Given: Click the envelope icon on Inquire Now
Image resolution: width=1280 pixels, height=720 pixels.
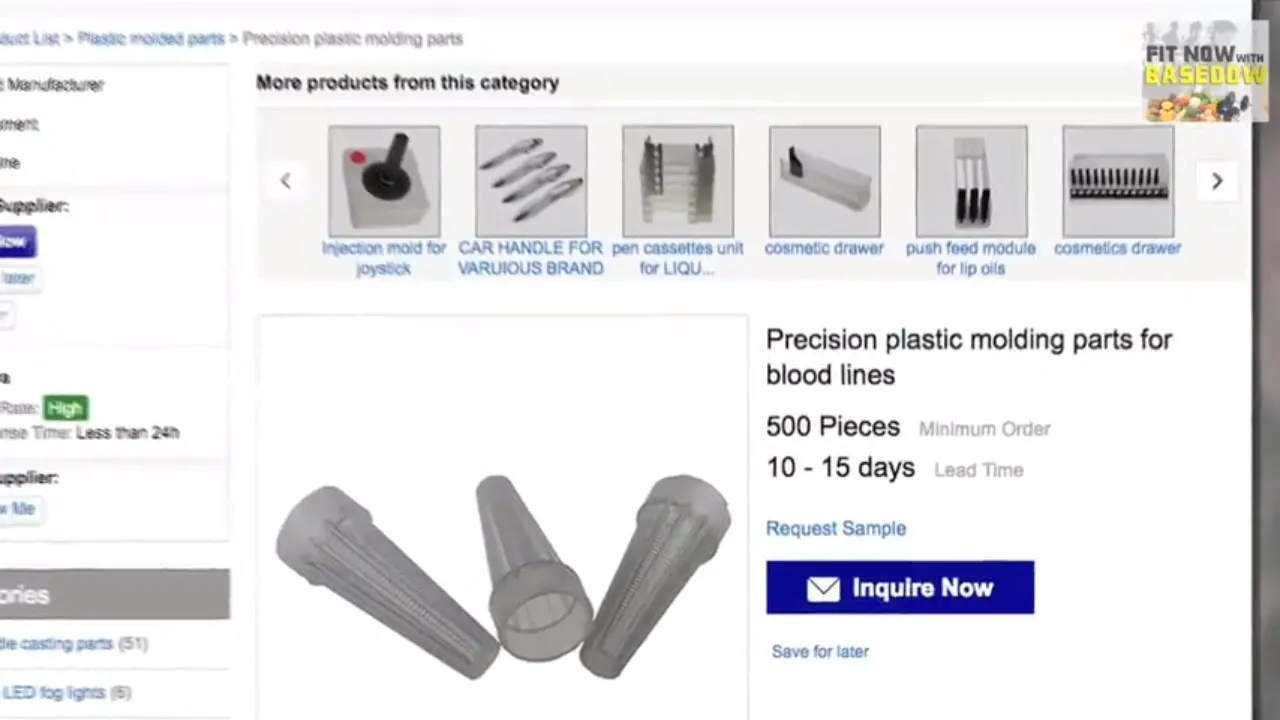Looking at the screenshot, I should tap(823, 588).
